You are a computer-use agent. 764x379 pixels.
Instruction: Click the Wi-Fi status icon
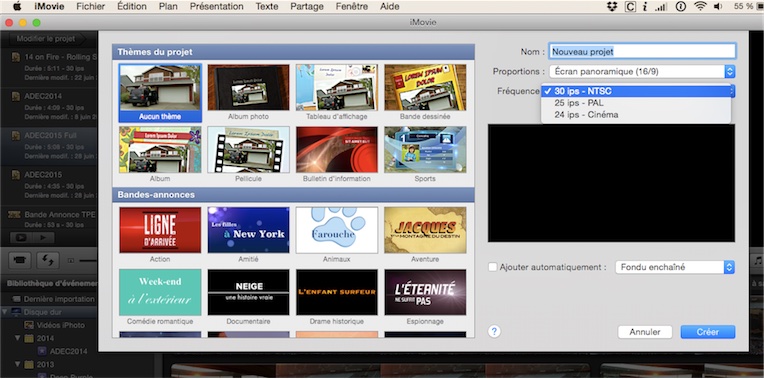[x=700, y=6]
